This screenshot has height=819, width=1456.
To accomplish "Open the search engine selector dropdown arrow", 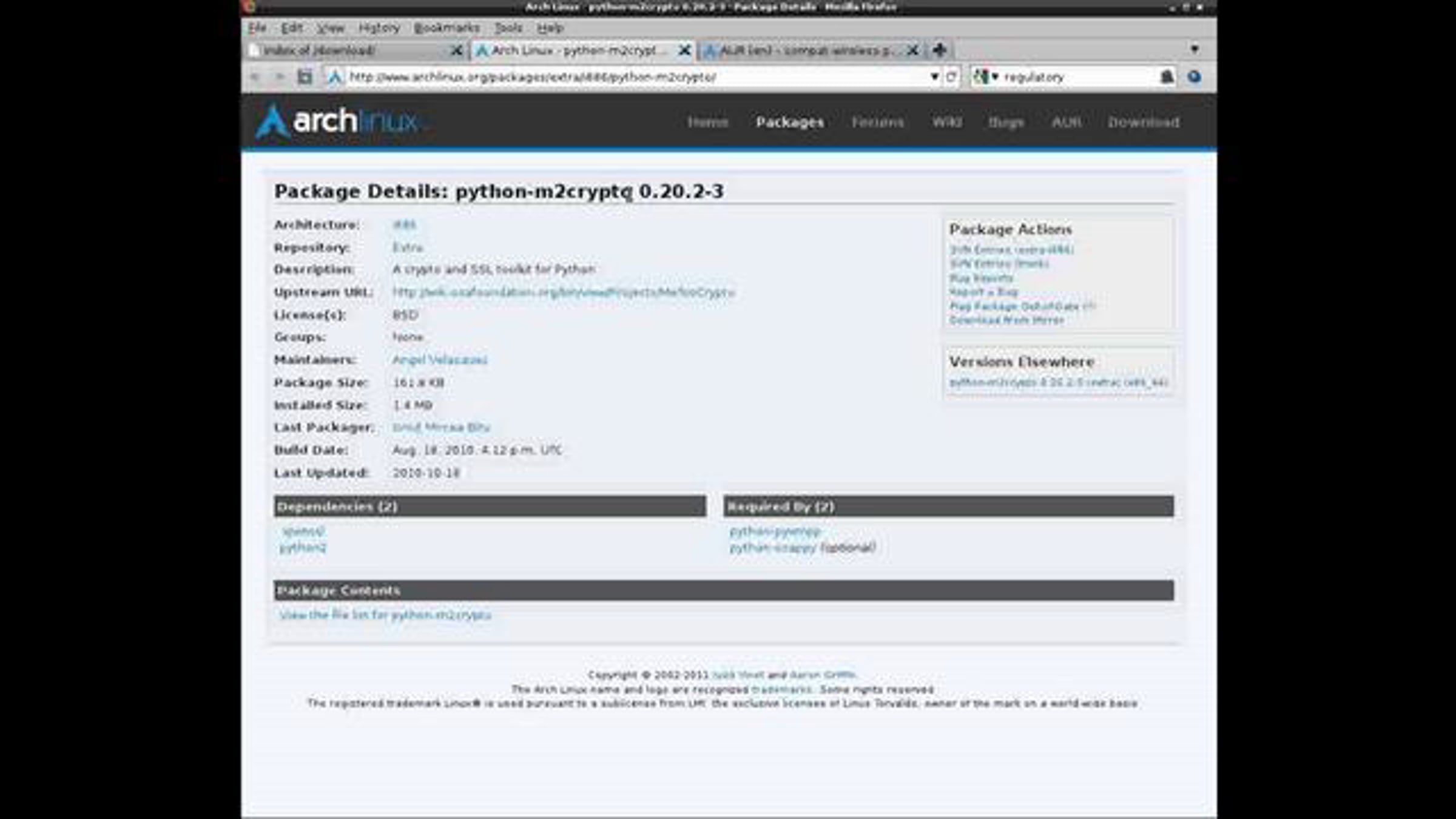I will pos(995,77).
